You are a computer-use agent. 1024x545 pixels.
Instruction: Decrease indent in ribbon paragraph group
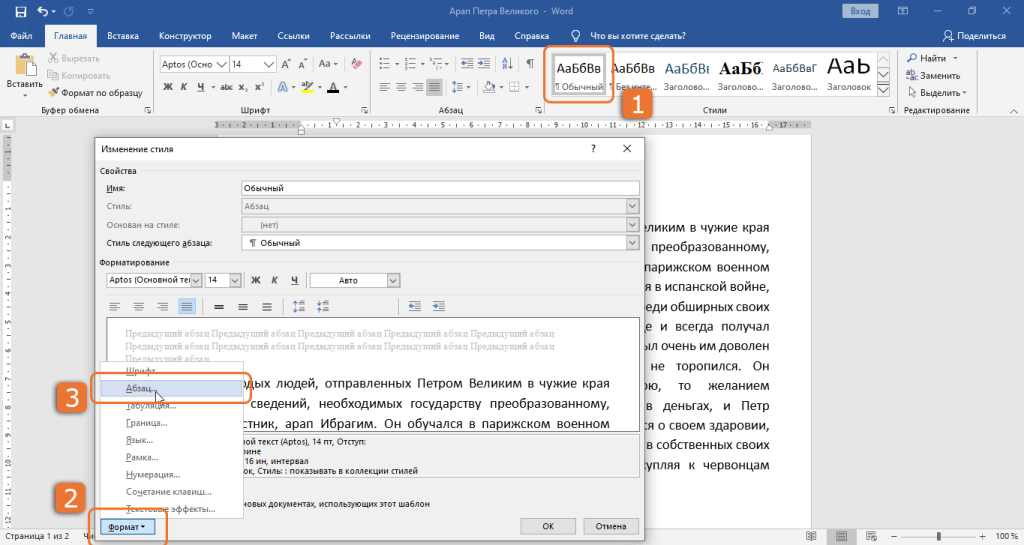coord(467,63)
